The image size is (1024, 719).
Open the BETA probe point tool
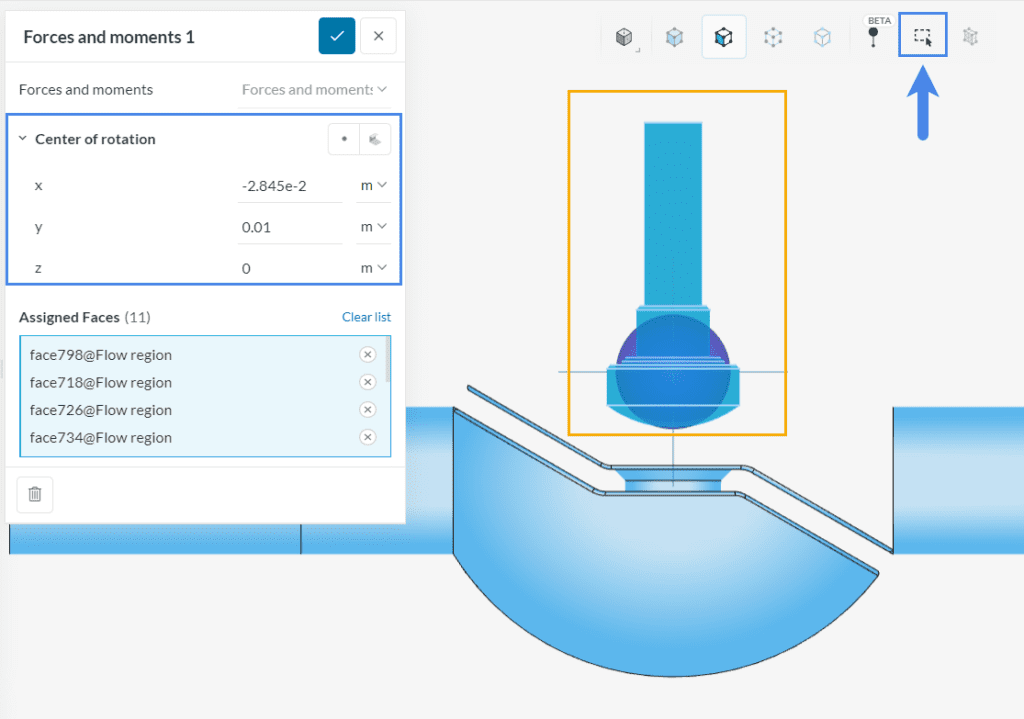(x=874, y=38)
